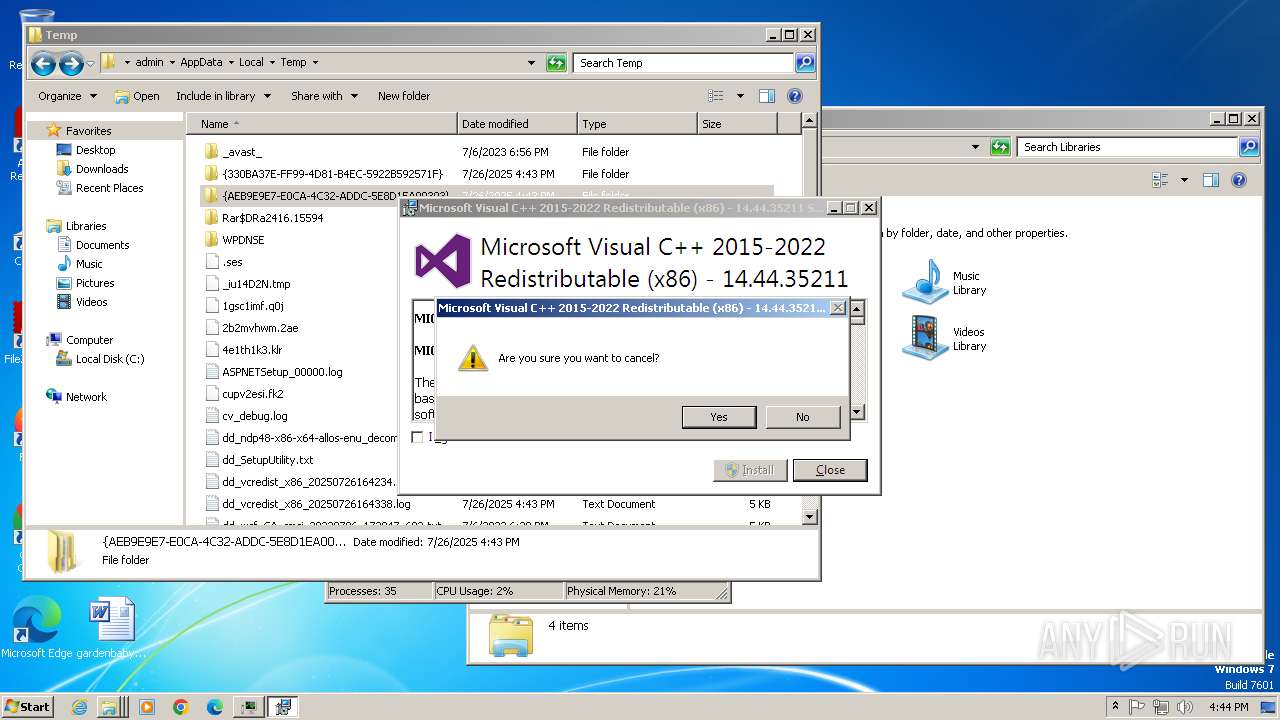Select the {330BA37E-FF99...} folder

tap(331, 174)
